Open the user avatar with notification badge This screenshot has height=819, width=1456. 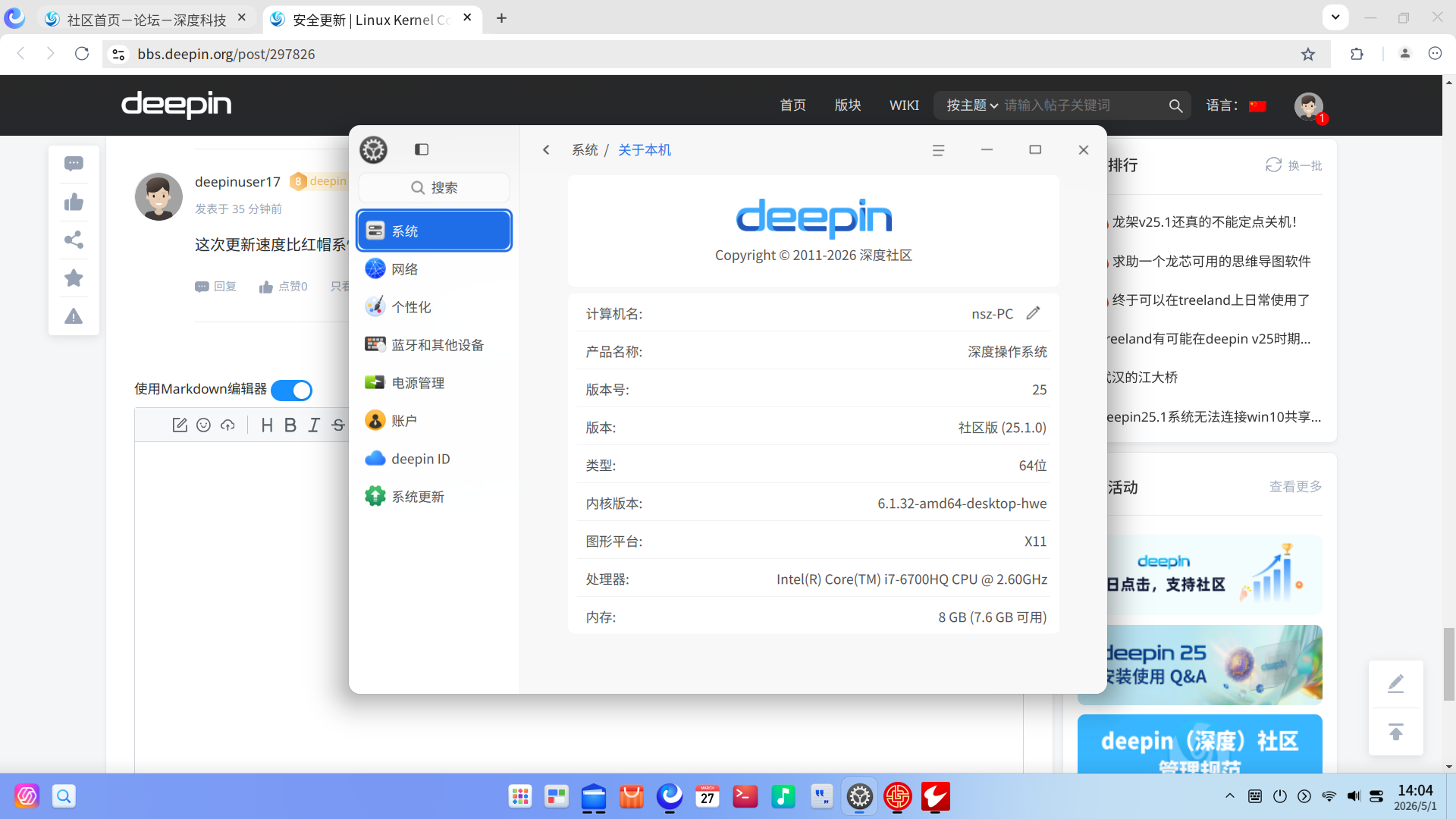click(x=1309, y=107)
